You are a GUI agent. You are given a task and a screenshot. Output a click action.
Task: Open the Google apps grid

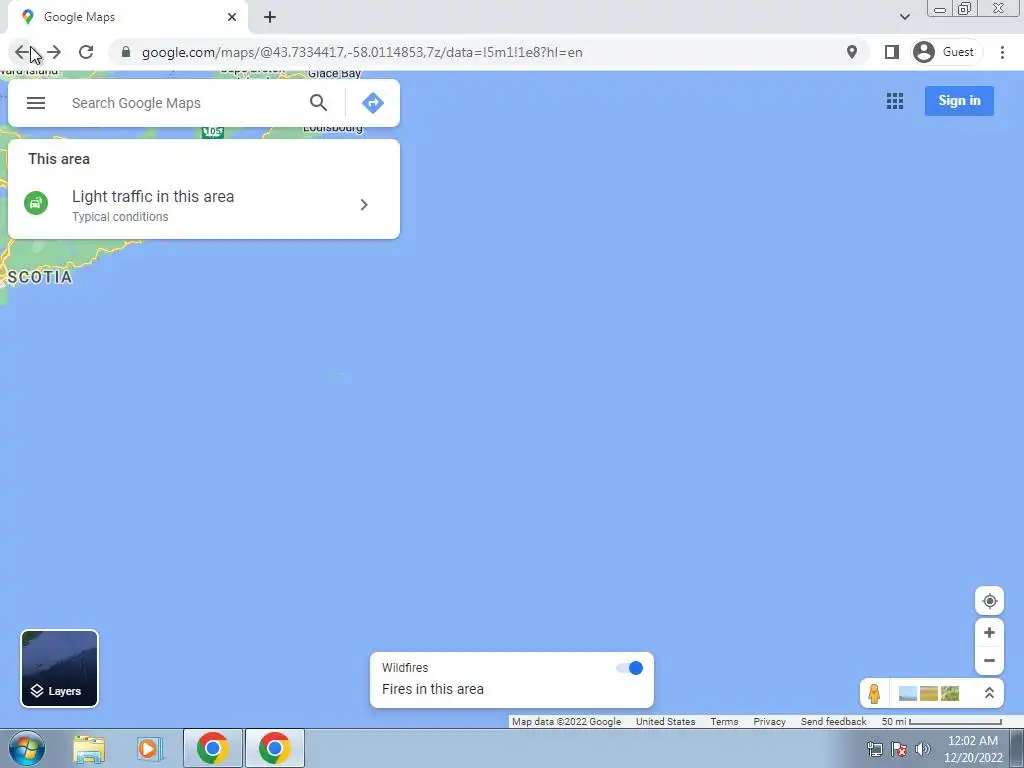(895, 101)
